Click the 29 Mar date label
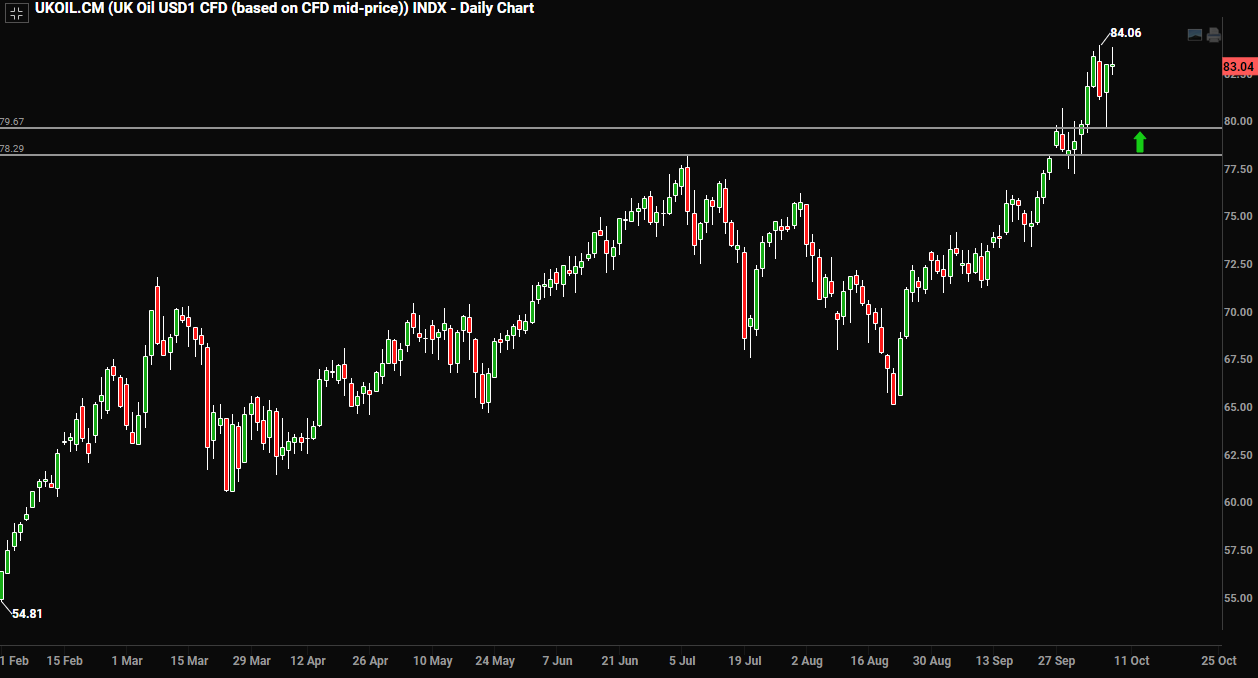 [252, 661]
